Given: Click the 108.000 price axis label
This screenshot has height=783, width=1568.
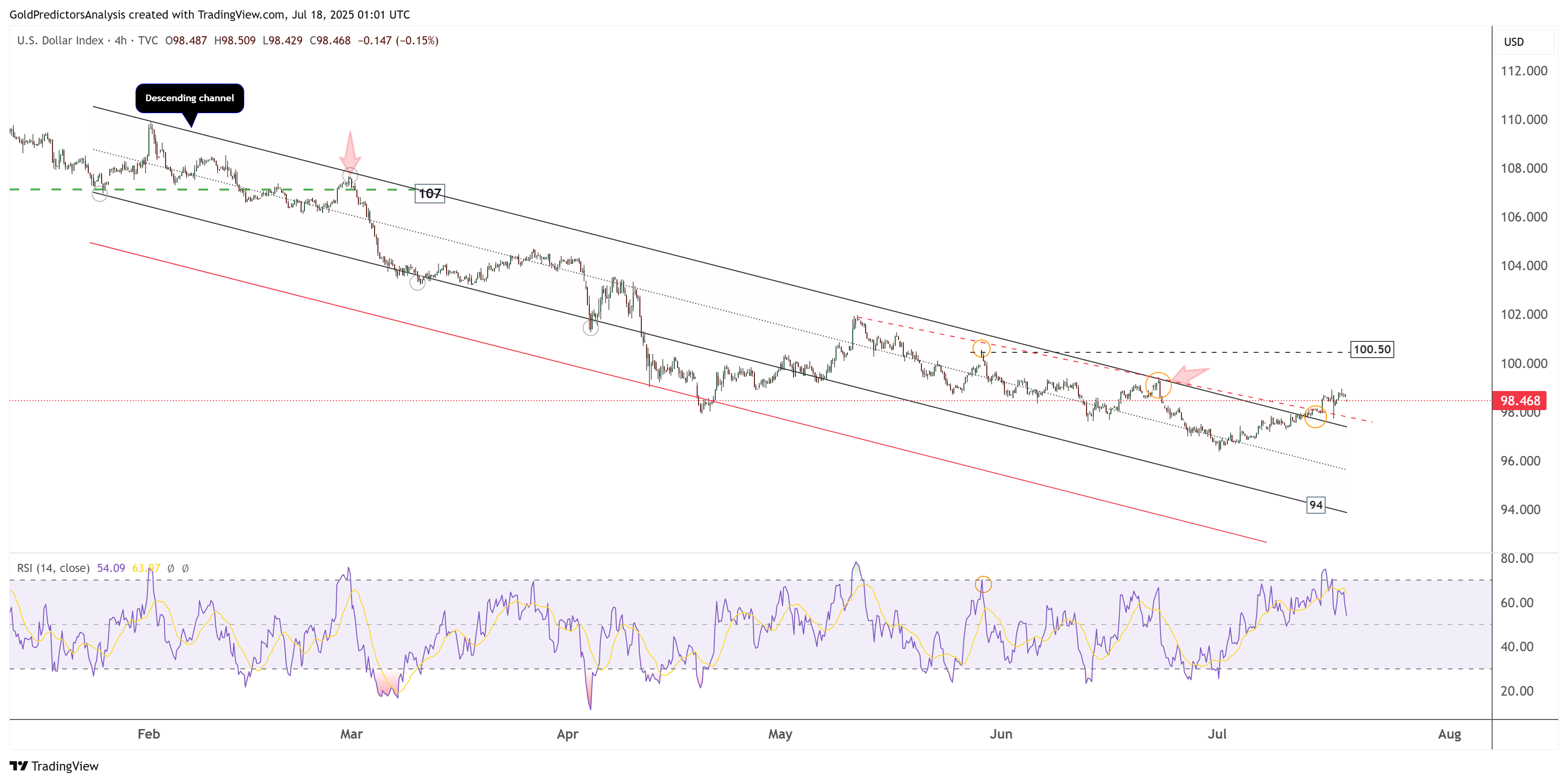Looking at the screenshot, I should 1524,169.
